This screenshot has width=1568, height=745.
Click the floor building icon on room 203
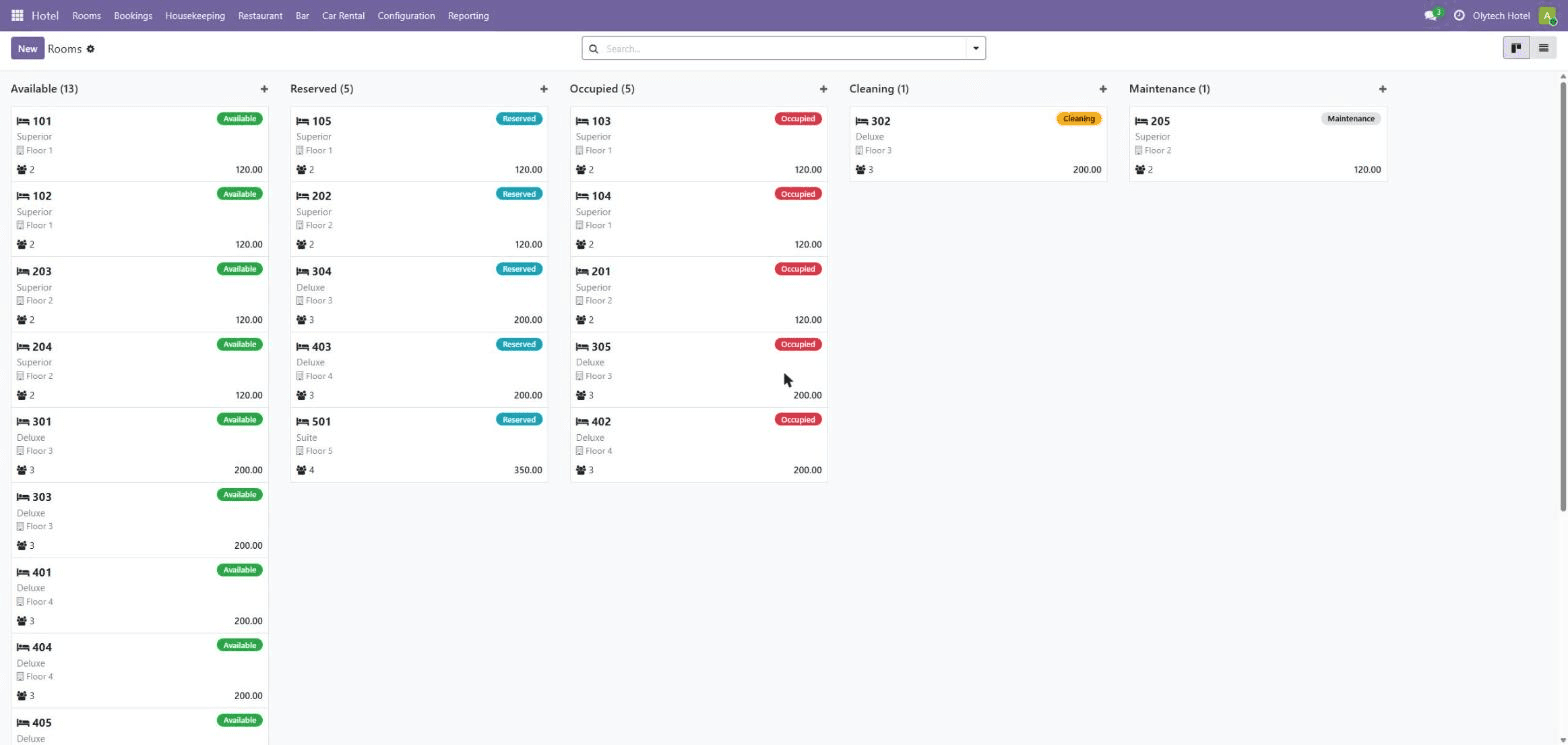[20, 301]
